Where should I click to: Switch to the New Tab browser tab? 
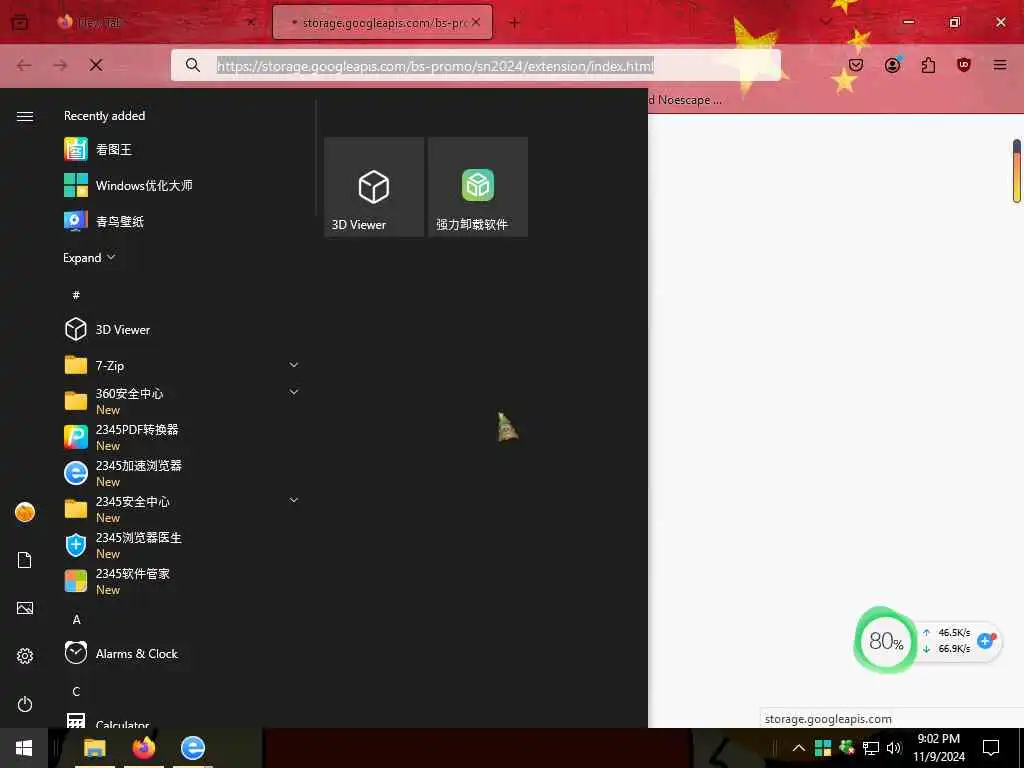tap(155, 22)
